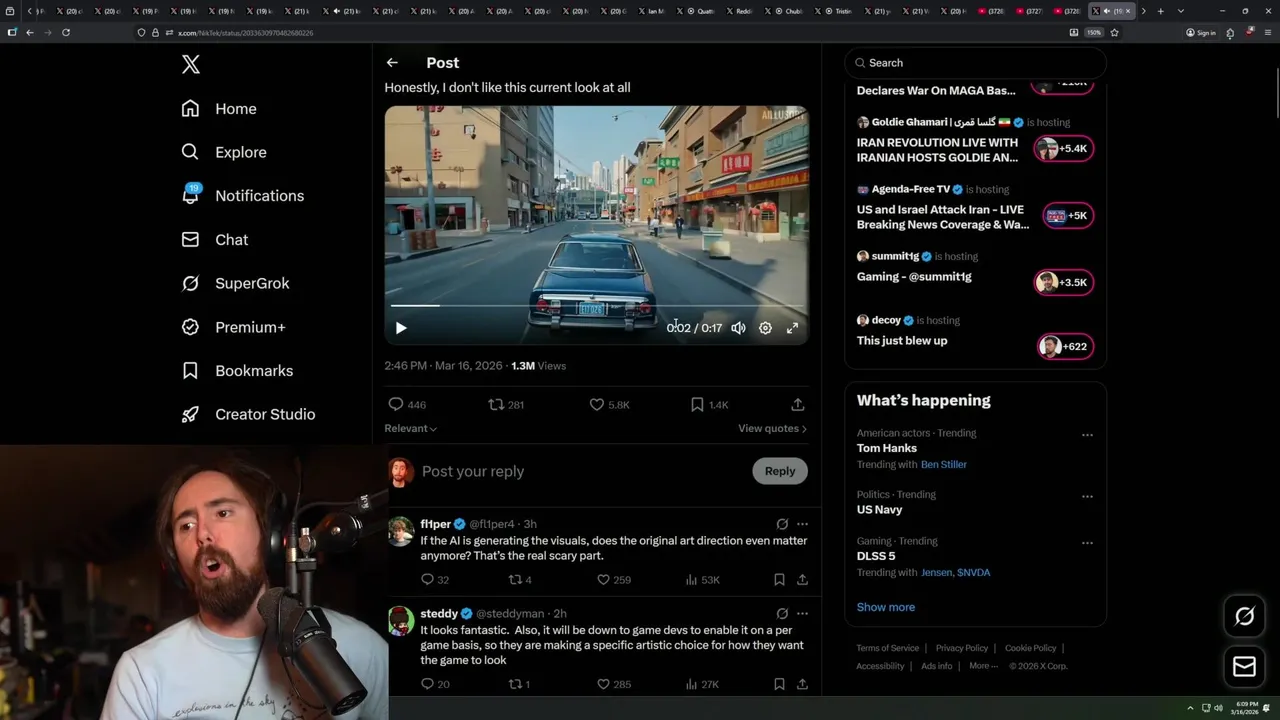Open Premium+ in the sidebar
This screenshot has height=720, width=1280.
tap(233, 327)
